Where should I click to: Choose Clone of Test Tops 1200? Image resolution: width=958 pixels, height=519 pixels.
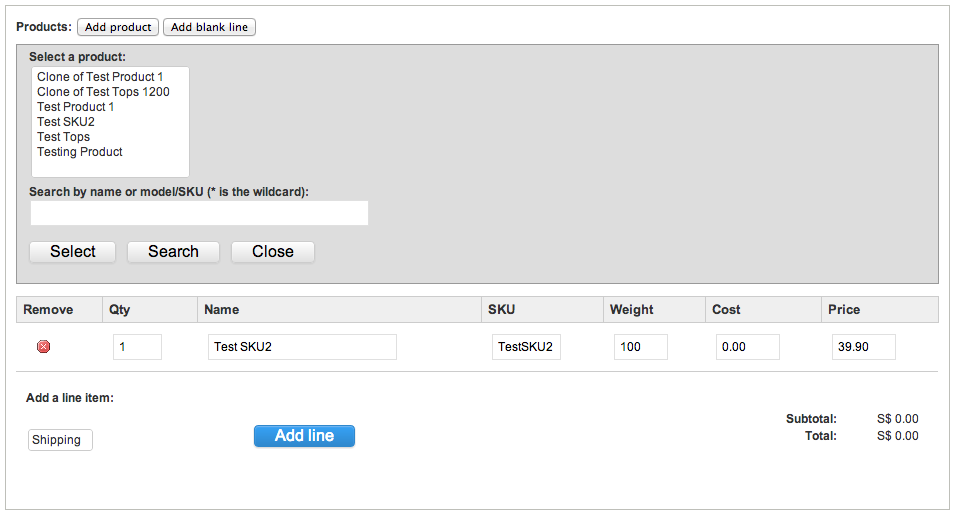coord(103,92)
